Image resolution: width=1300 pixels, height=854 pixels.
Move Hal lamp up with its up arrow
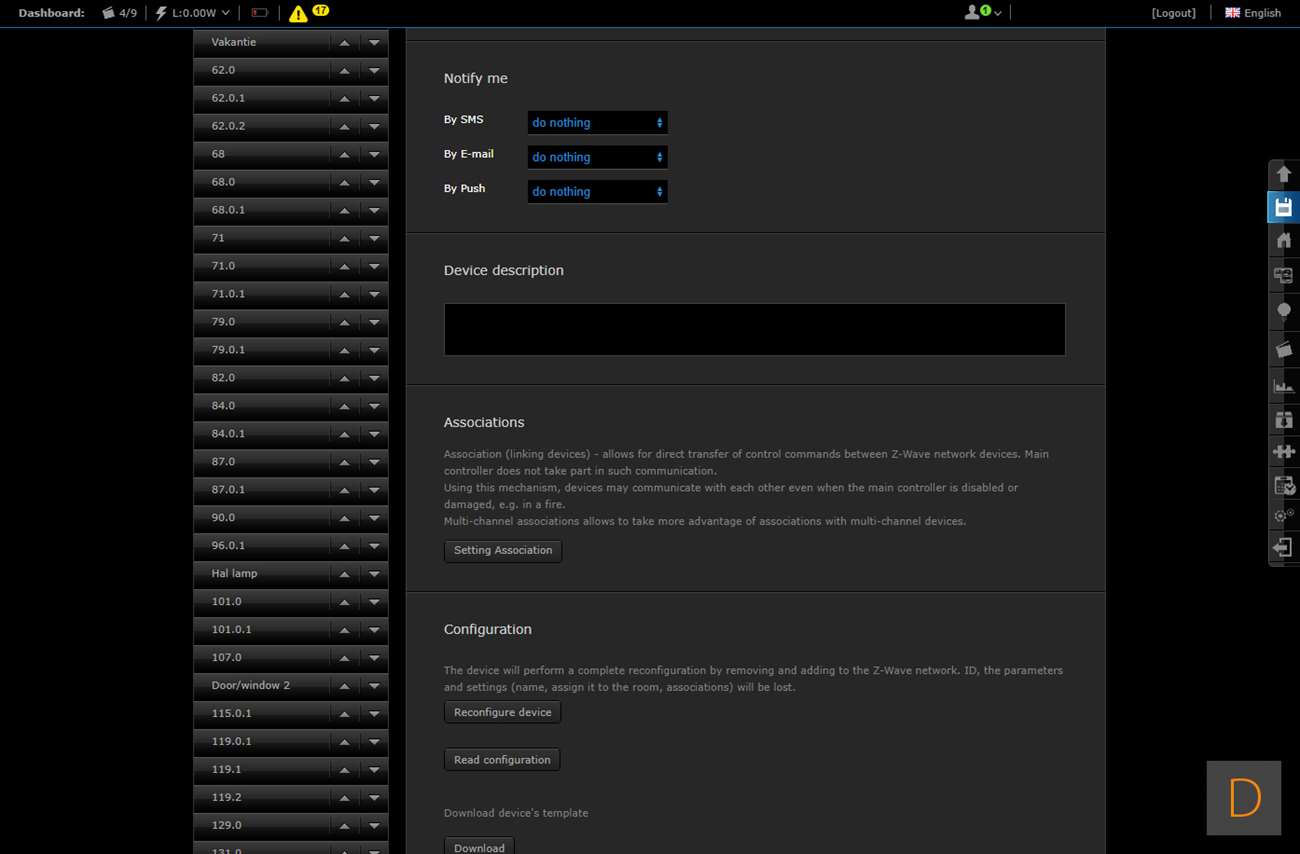pos(344,574)
